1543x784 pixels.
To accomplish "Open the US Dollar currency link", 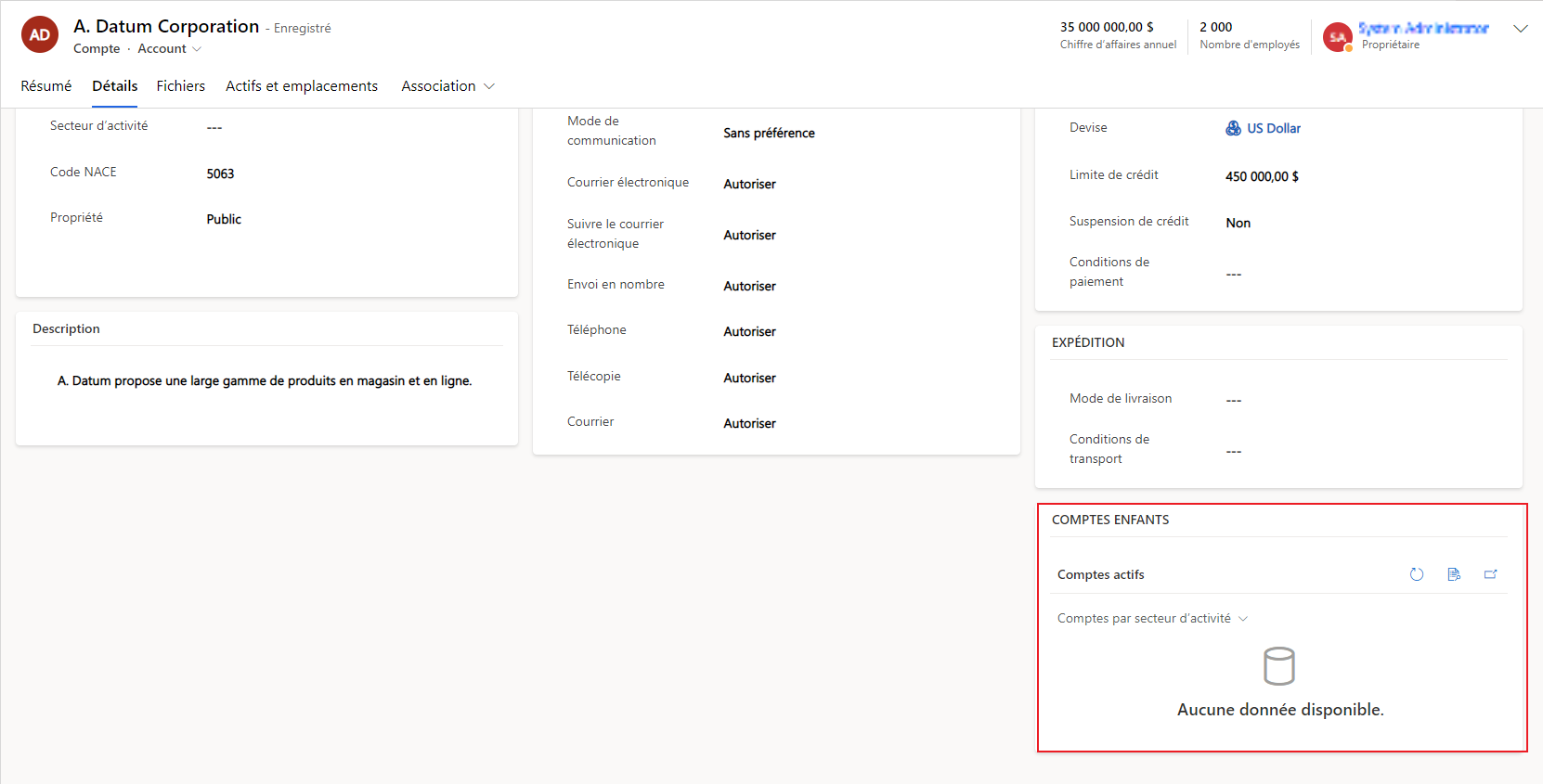I will [1274, 128].
